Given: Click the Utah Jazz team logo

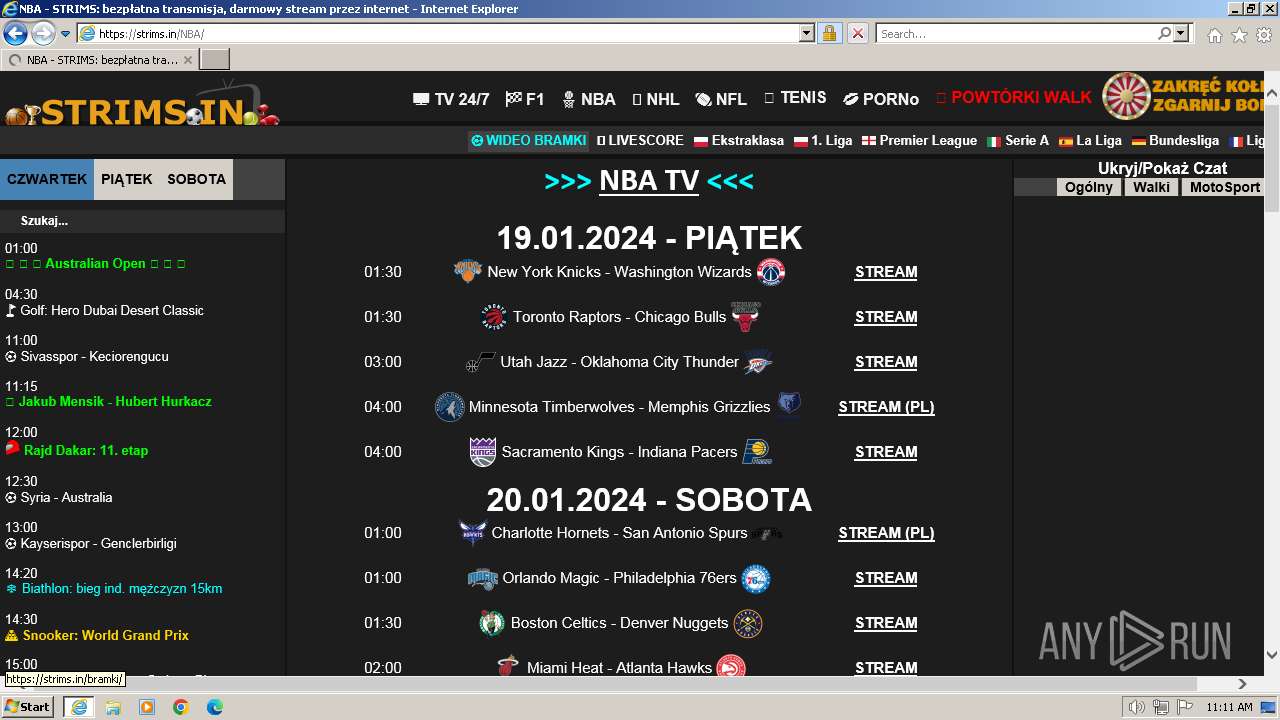Looking at the screenshot, I should click(x=481, y=362).
